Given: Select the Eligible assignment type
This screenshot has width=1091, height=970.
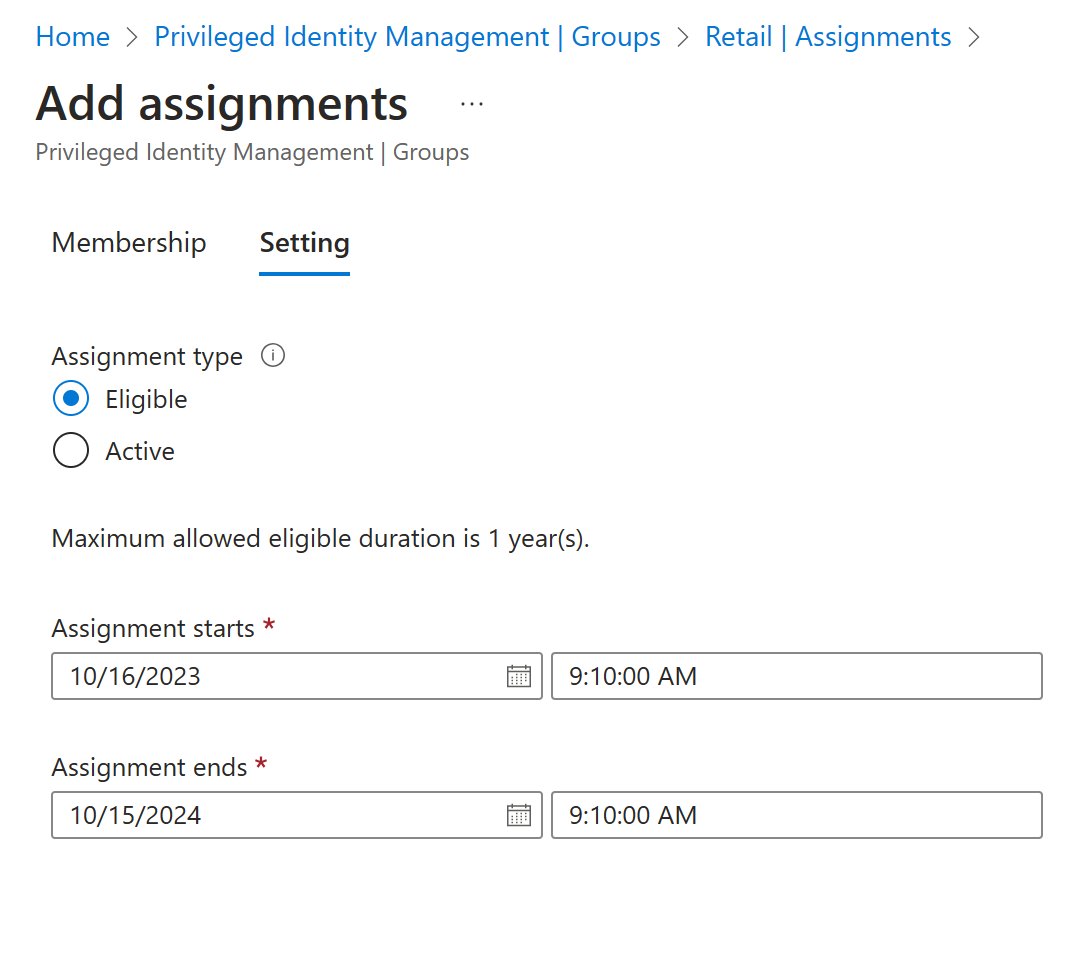Looking at the screenshot, I should (71, 399).
